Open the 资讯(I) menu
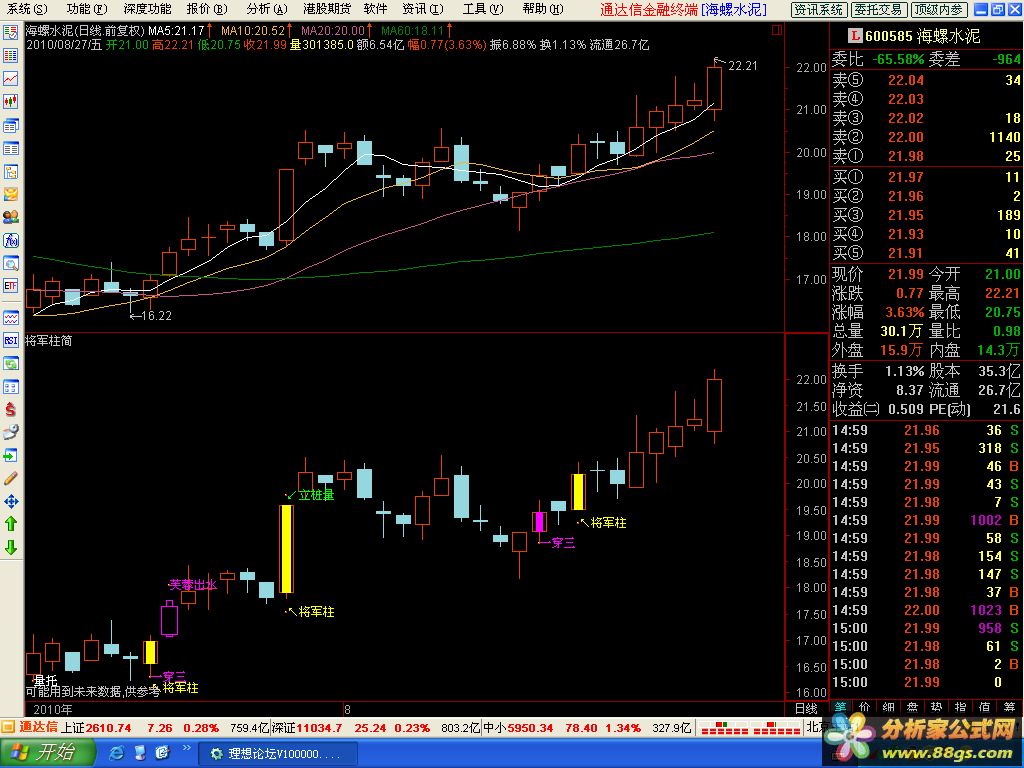 click(423, 9)
